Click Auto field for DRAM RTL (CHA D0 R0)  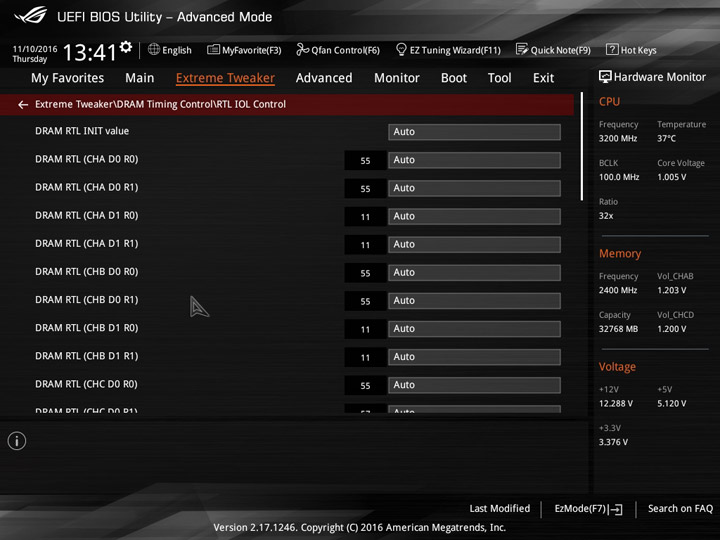(474, 160)
